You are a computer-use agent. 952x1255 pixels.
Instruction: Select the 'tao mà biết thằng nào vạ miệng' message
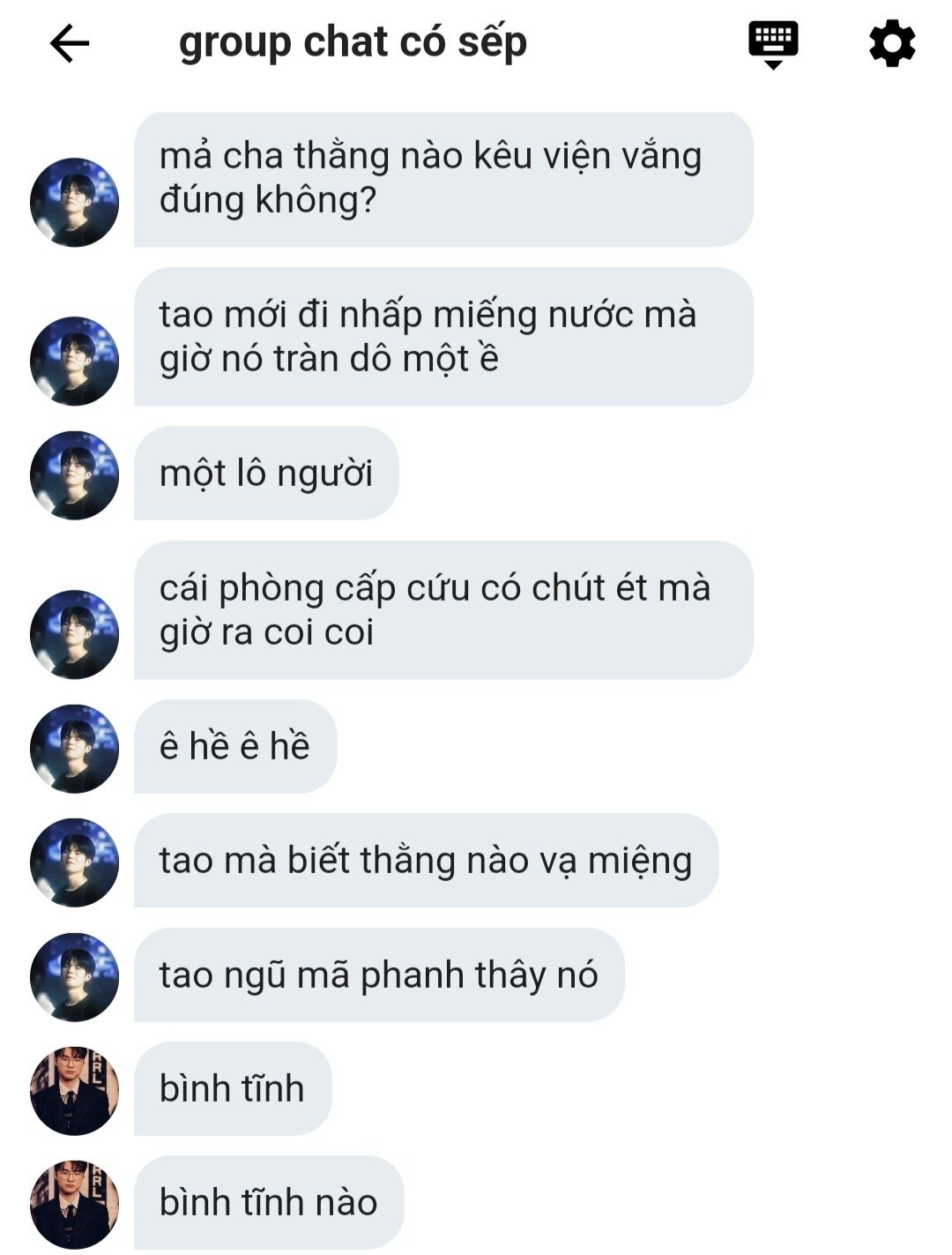426,860
